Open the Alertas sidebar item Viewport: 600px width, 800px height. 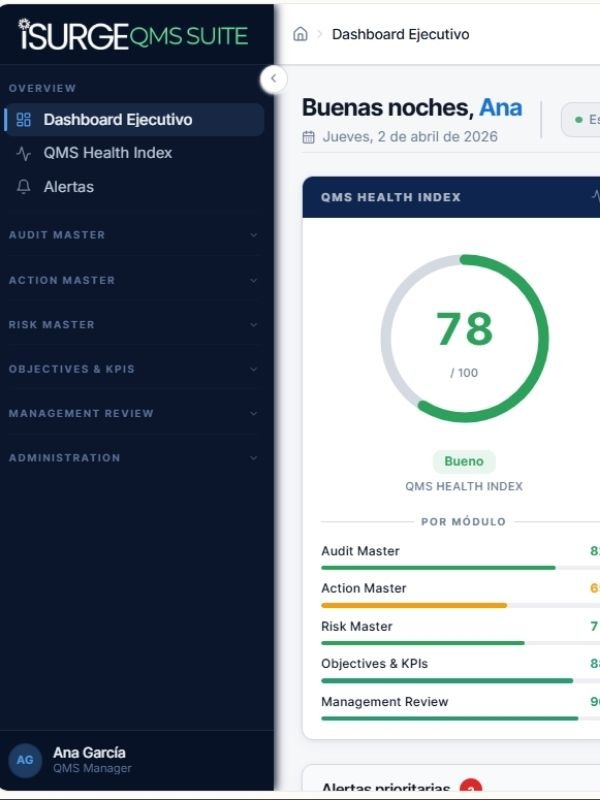tap(134, 187)
